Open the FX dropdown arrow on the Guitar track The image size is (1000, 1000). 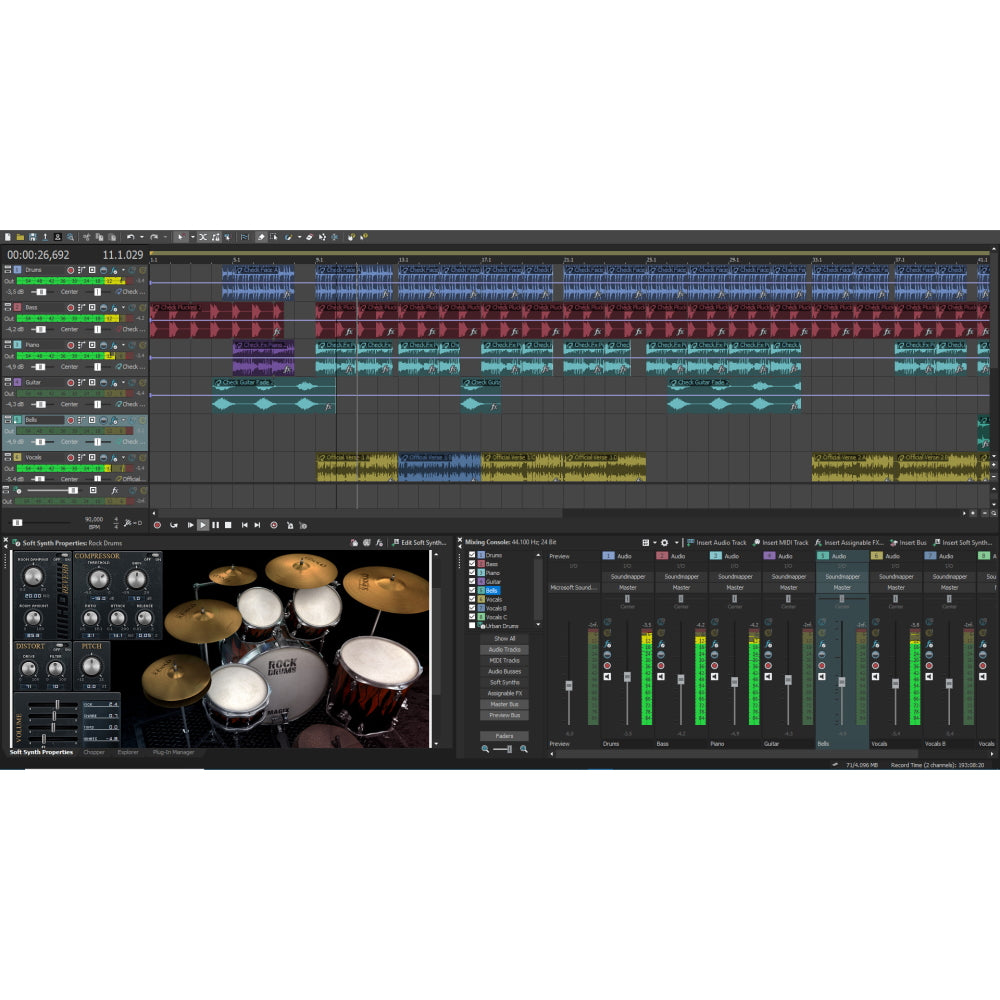123,381
